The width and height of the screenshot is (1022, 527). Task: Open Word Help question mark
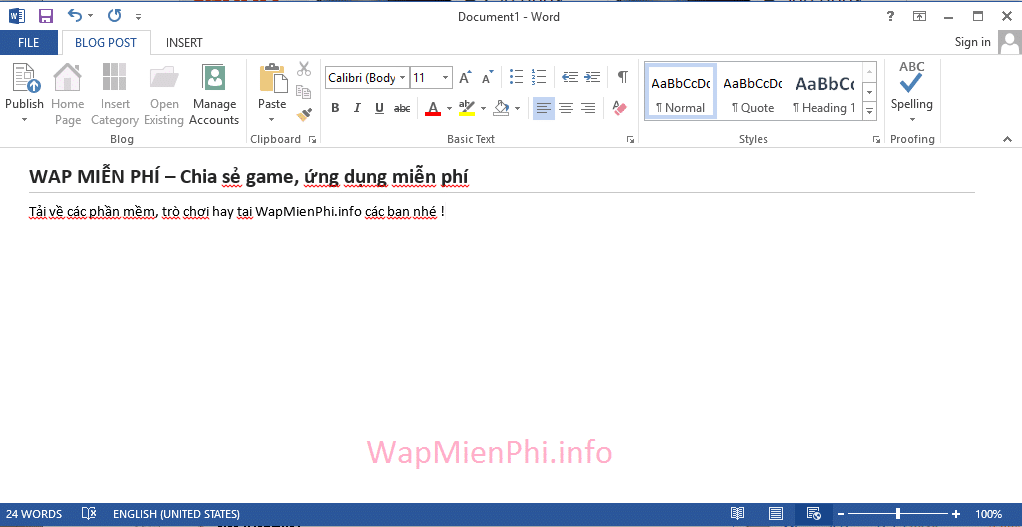click(890, 17)
